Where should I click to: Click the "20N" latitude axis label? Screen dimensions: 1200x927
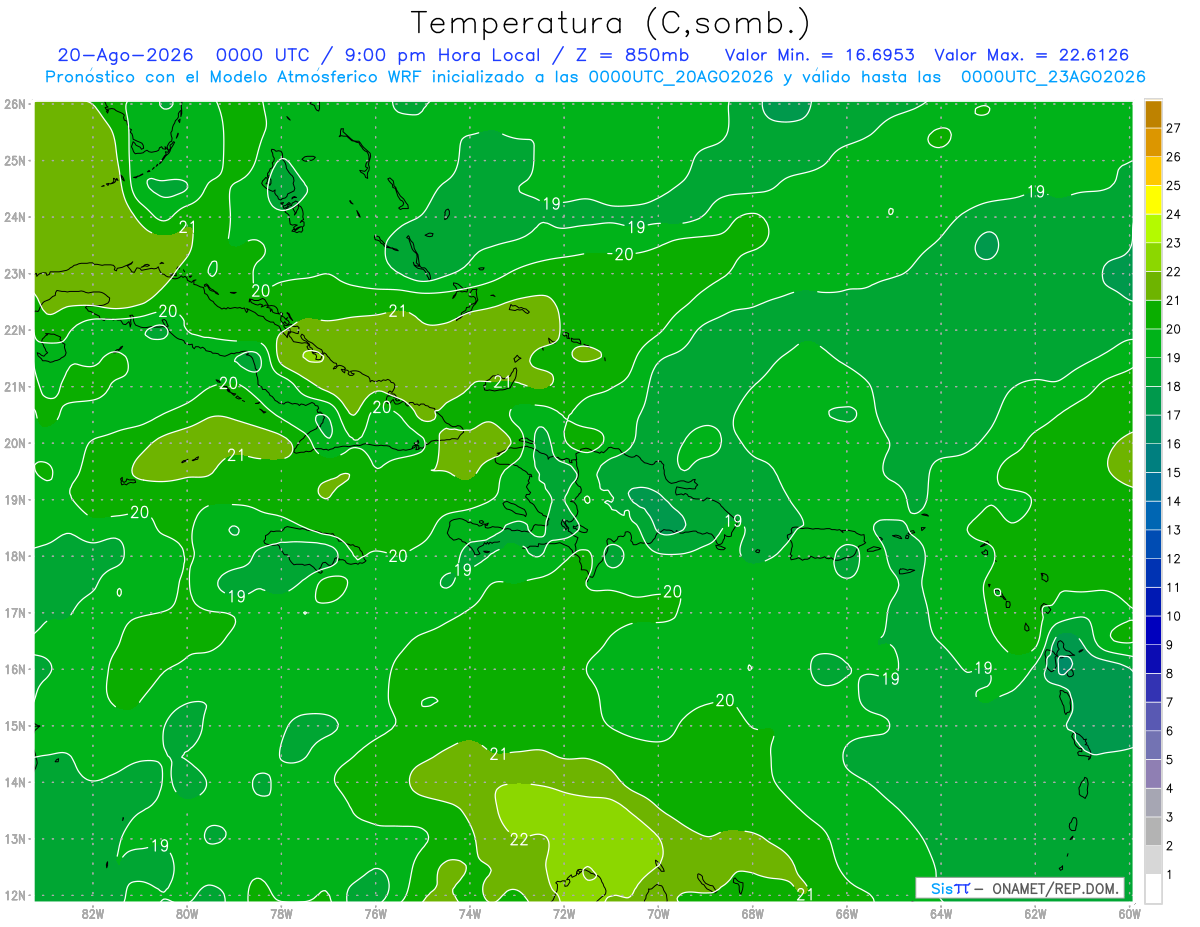pos(15,443)
